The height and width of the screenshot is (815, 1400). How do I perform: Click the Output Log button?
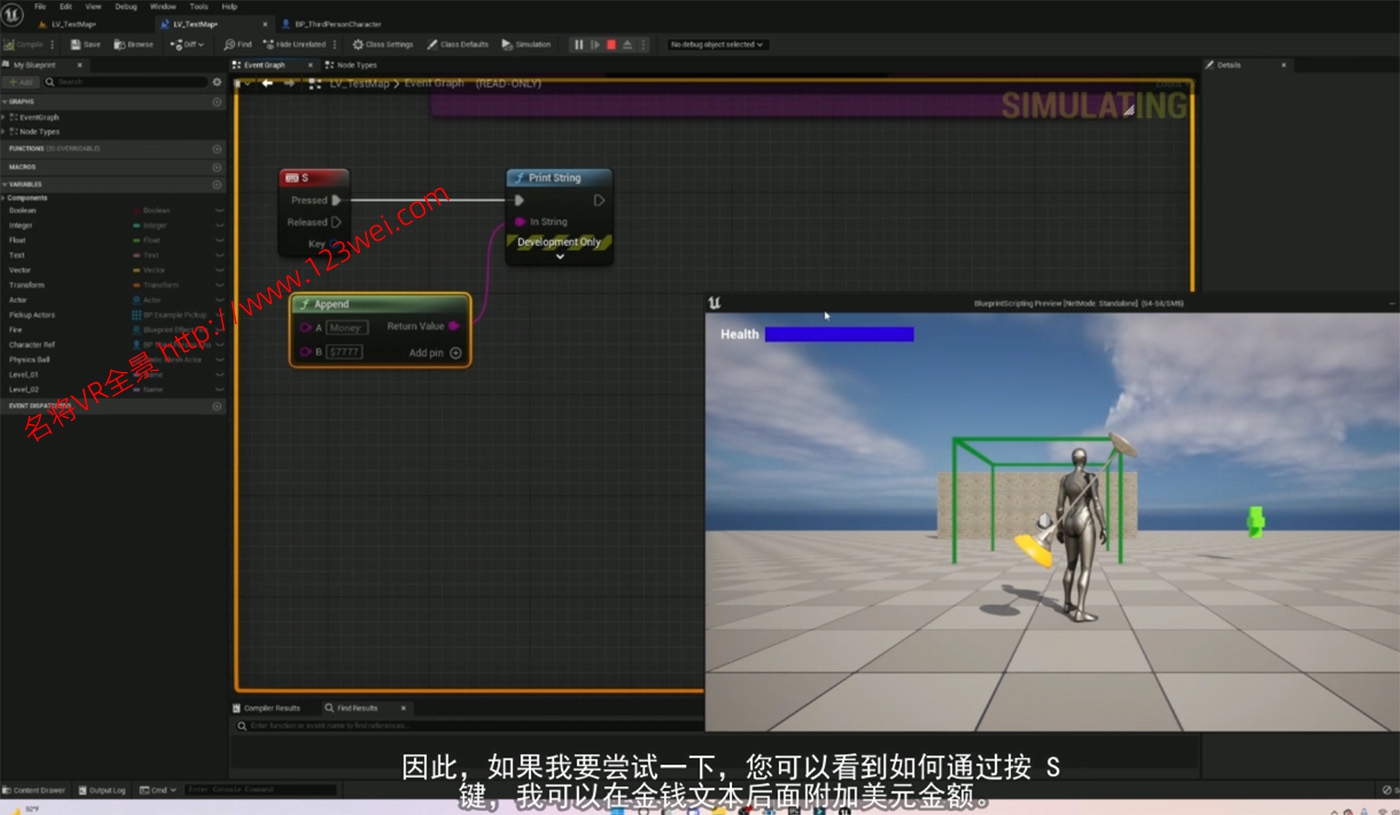(102, 790)
